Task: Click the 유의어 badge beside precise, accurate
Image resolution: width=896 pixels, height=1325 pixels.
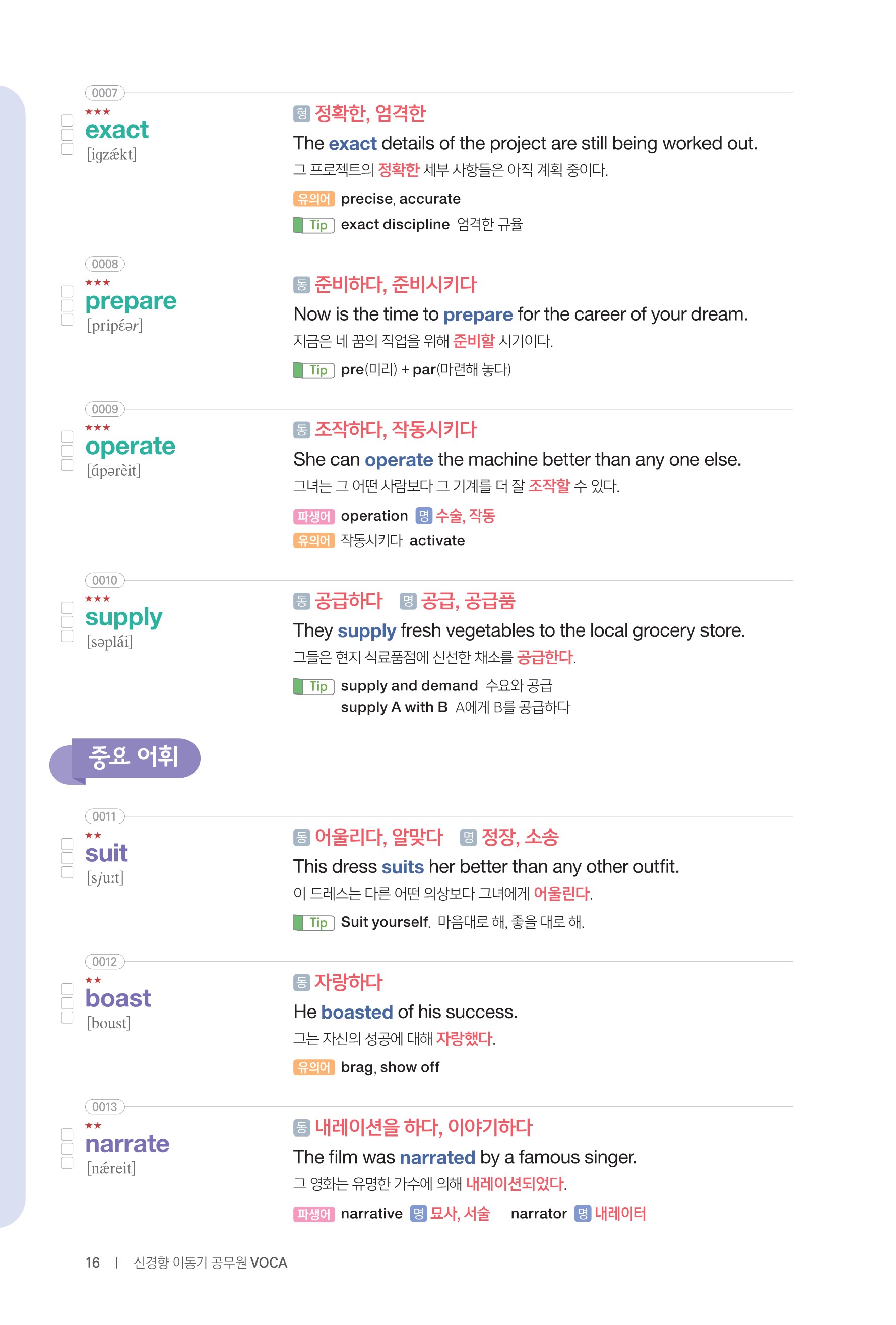Action: pyautogui.click(x=313, y=199)
